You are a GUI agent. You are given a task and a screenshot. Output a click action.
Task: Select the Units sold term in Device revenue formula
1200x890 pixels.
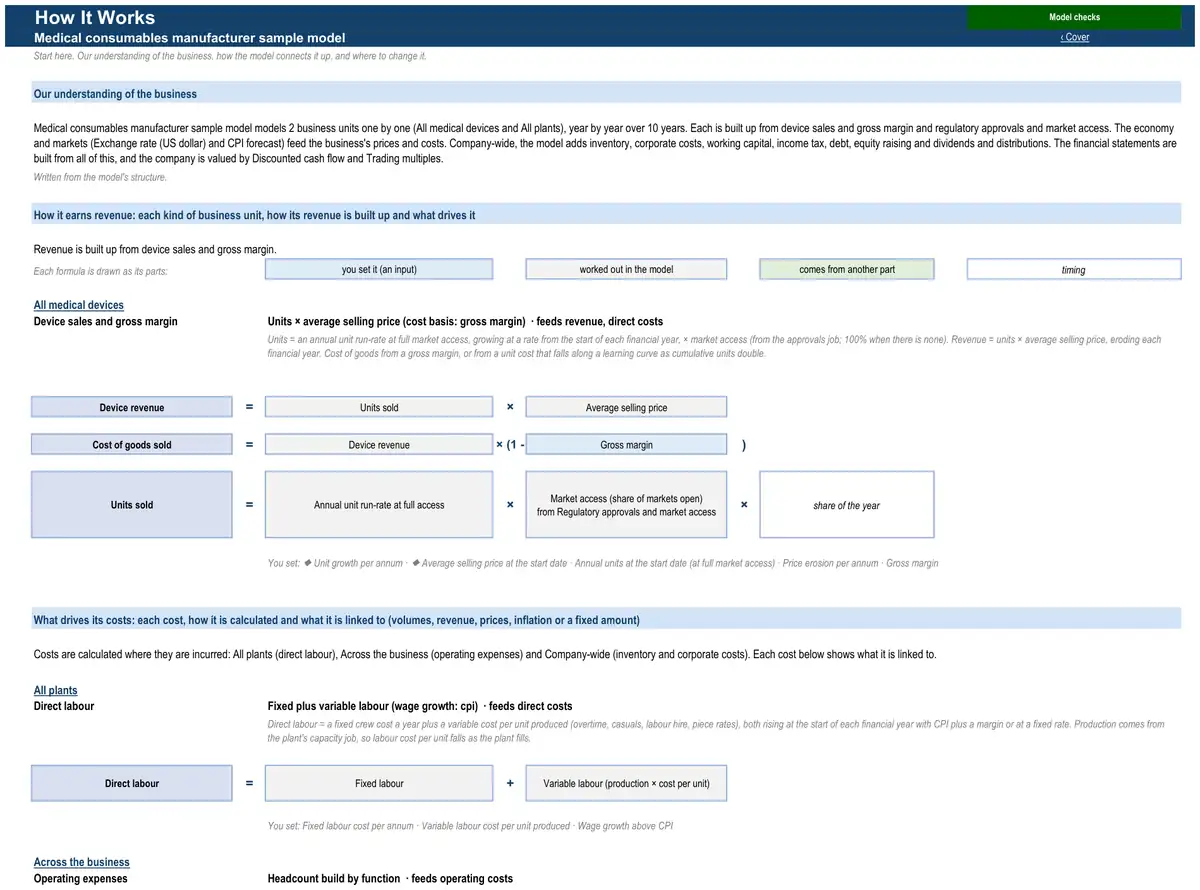pyautogui.click(x=379, y=407)
